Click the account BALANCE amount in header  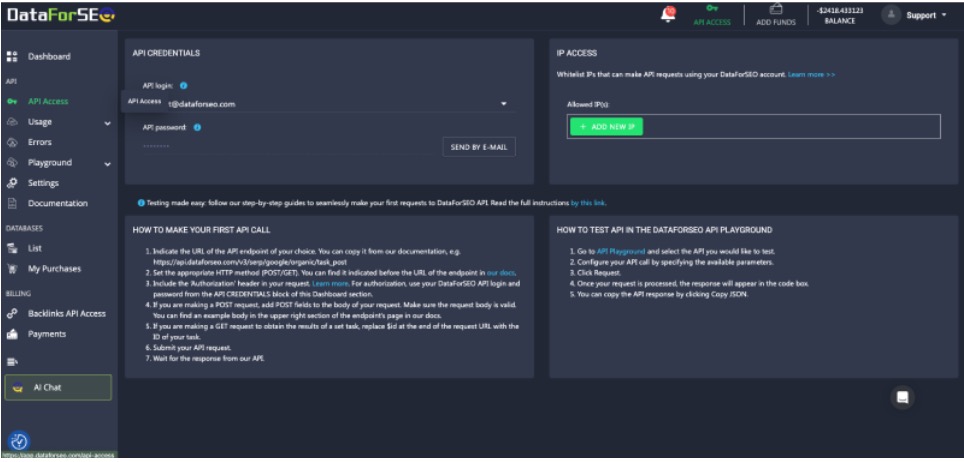click(x=839, y=10)
